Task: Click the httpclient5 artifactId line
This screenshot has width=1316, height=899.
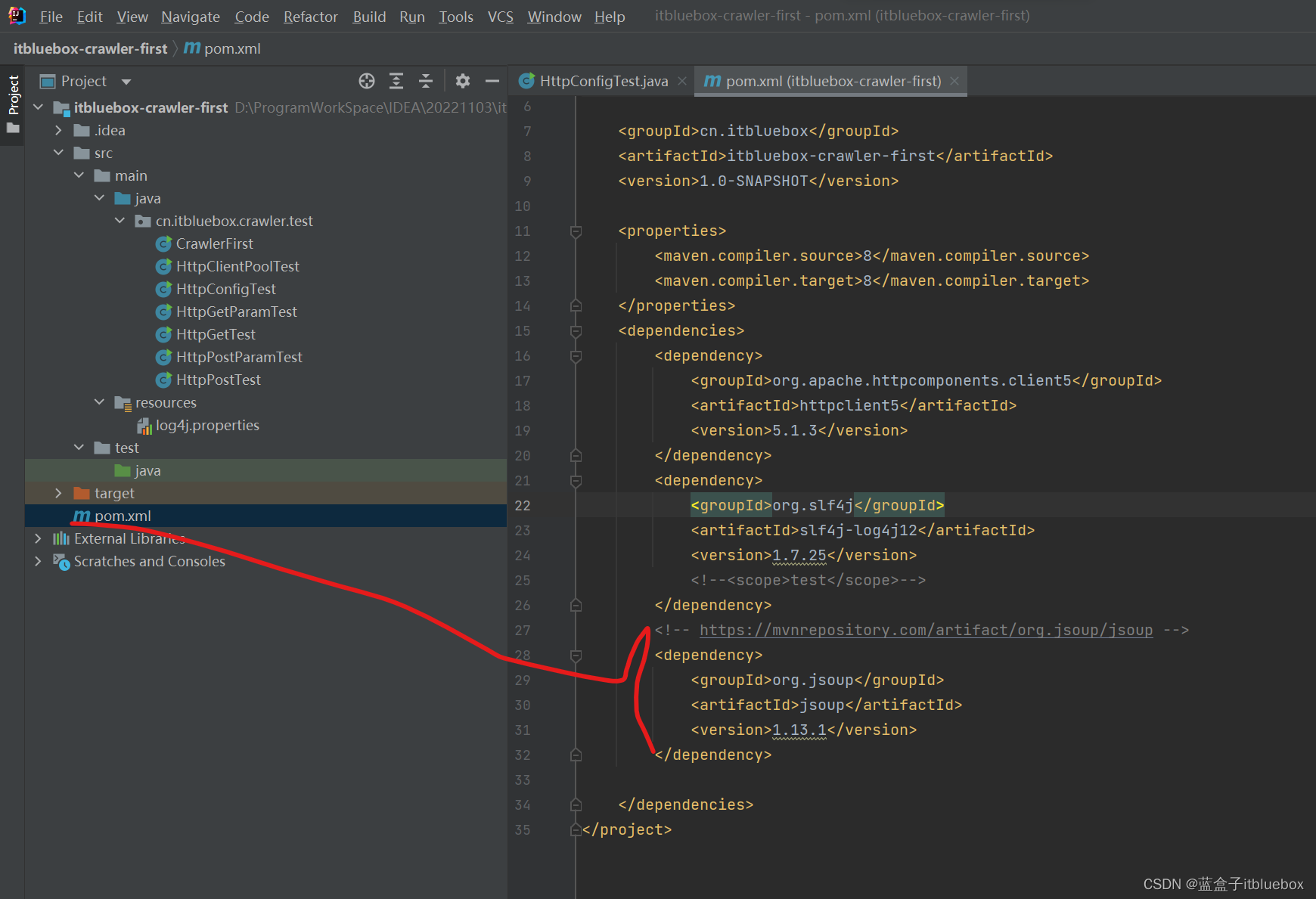Action: [853, 405]
